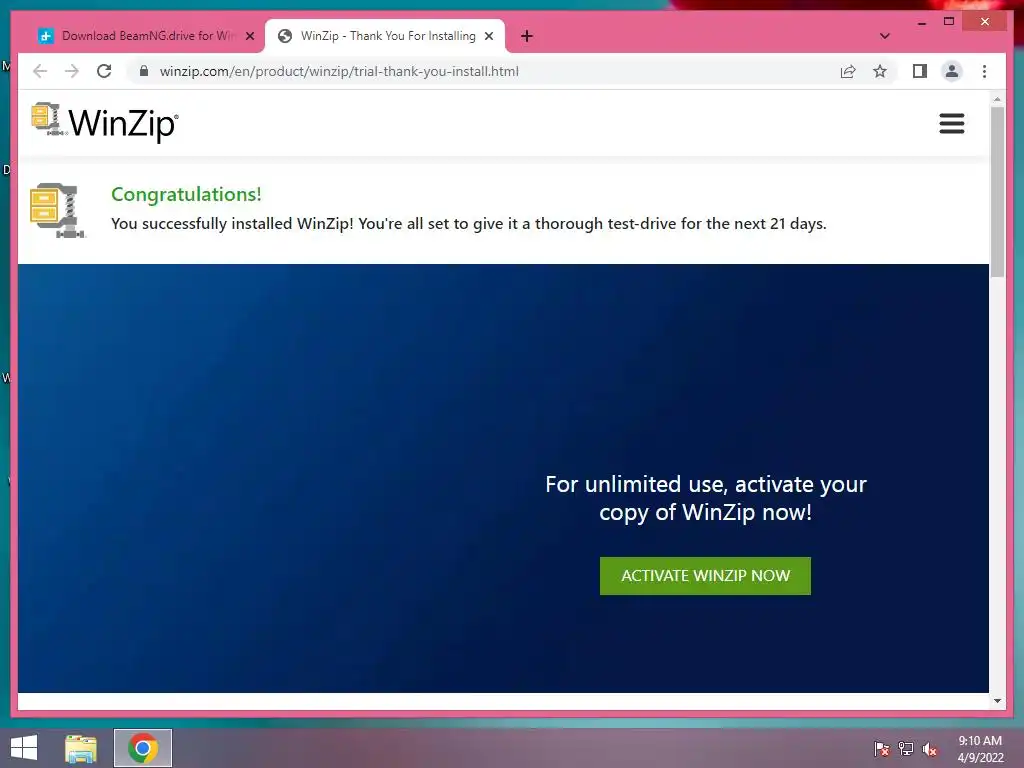Click the network tray icon
Screen dimensions: 1024x768
[906, 748]
